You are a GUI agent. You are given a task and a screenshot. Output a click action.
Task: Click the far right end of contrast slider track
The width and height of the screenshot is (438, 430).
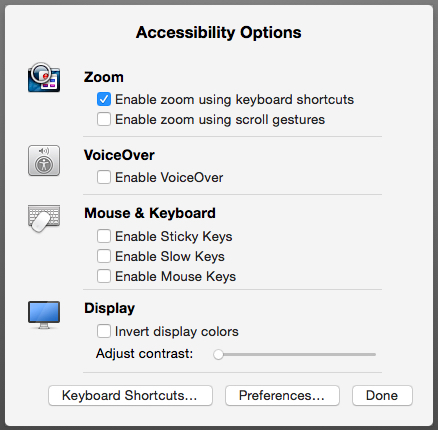click(374, 354)
